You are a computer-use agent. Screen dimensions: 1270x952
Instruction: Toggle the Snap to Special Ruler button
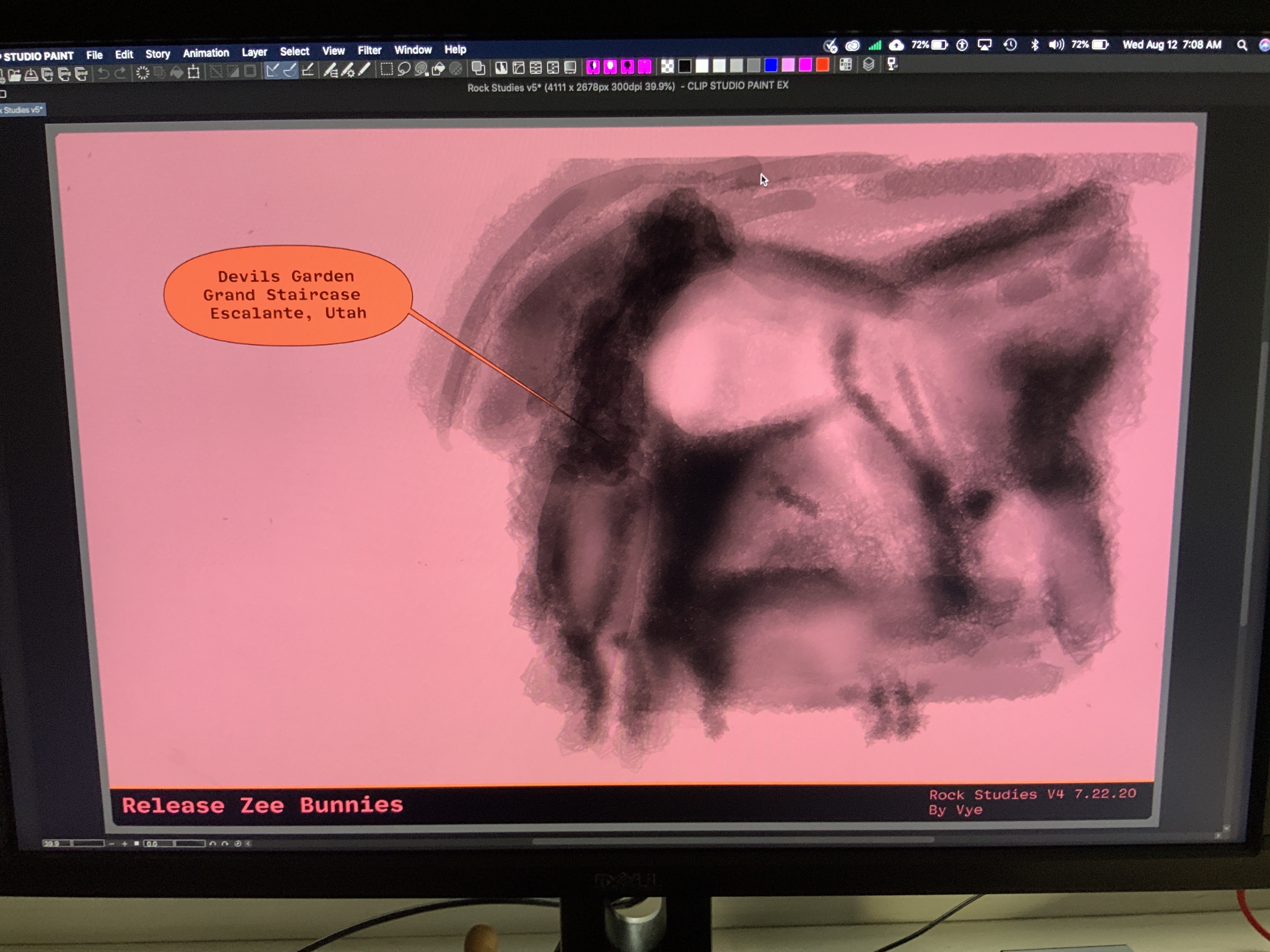290,71
